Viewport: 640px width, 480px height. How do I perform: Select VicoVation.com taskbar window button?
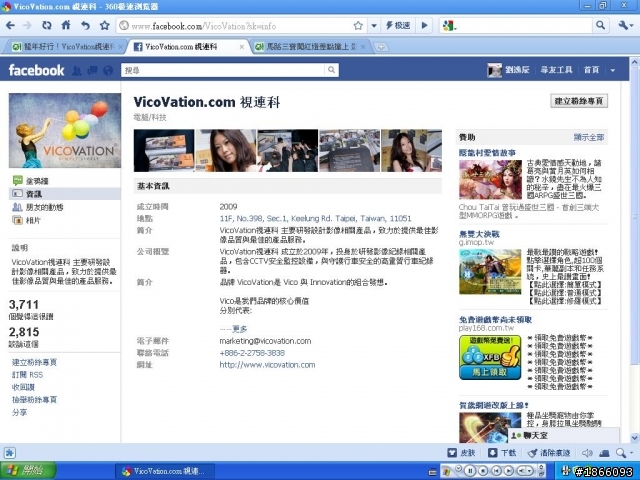164,471
